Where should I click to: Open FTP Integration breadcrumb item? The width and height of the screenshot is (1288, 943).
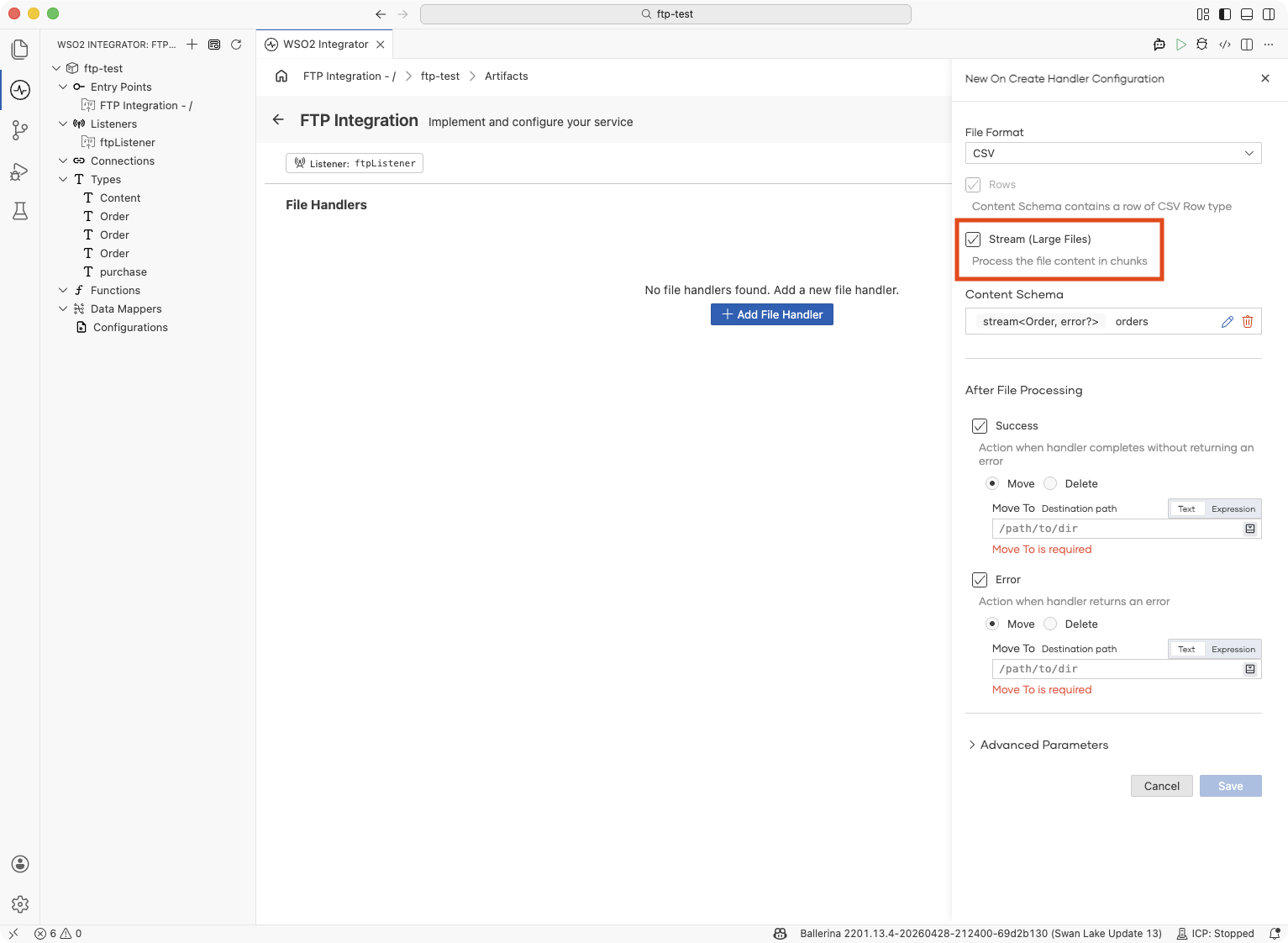349,76
